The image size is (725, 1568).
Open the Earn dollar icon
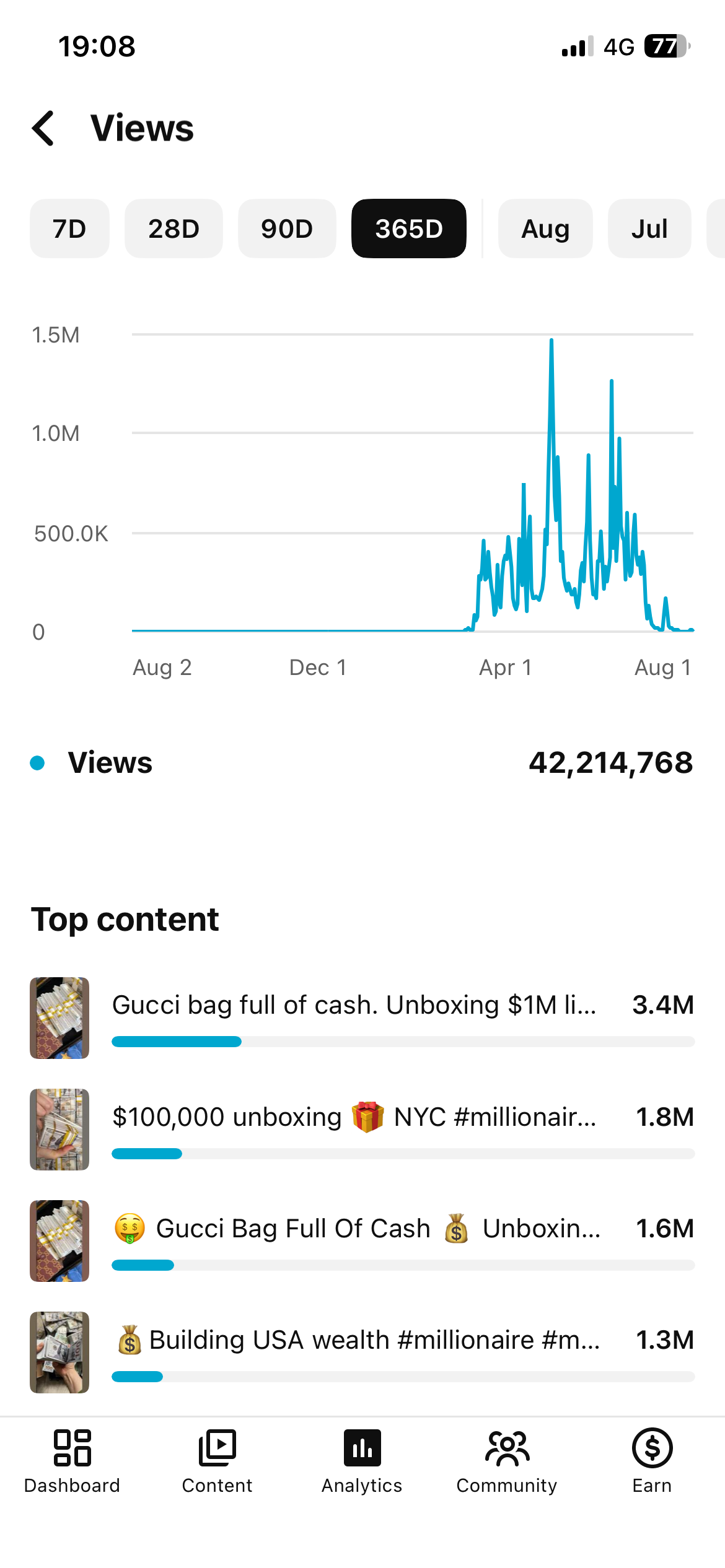pos(652,1448)
